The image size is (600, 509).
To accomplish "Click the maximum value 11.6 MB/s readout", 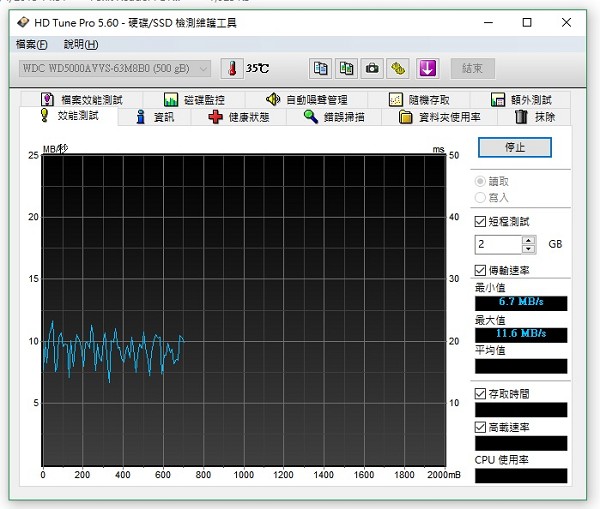I will (521, 334).
